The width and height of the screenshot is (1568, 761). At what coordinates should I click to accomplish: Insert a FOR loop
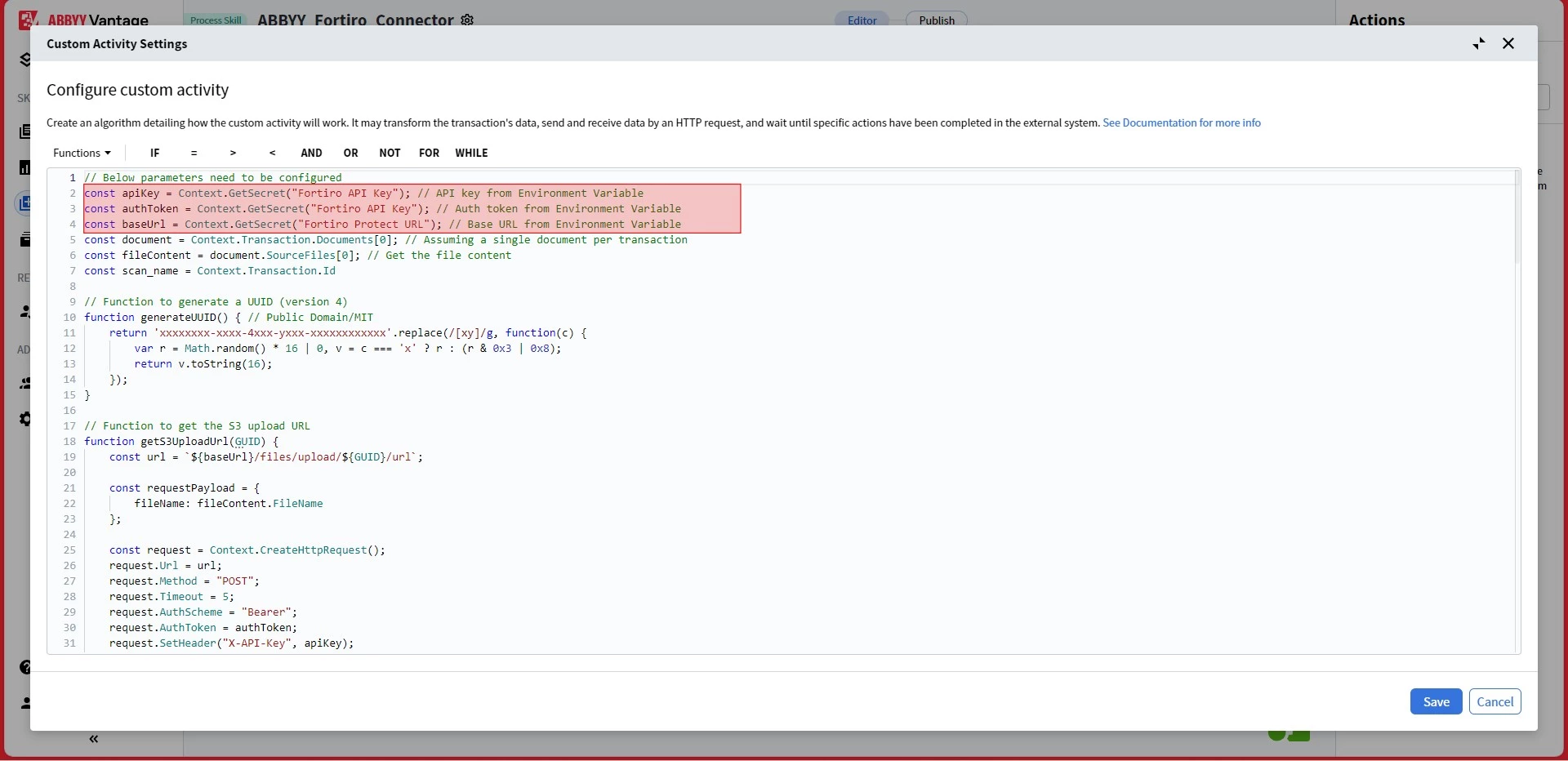429,153
